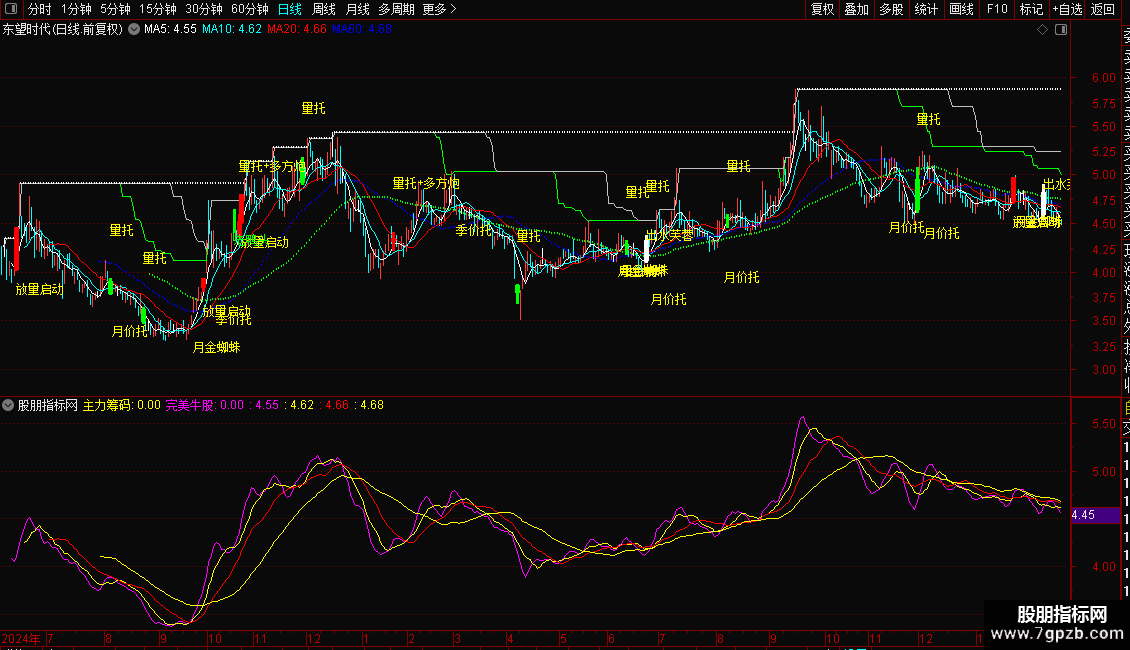Click the 复权 adjustment button

coord(822,9)
